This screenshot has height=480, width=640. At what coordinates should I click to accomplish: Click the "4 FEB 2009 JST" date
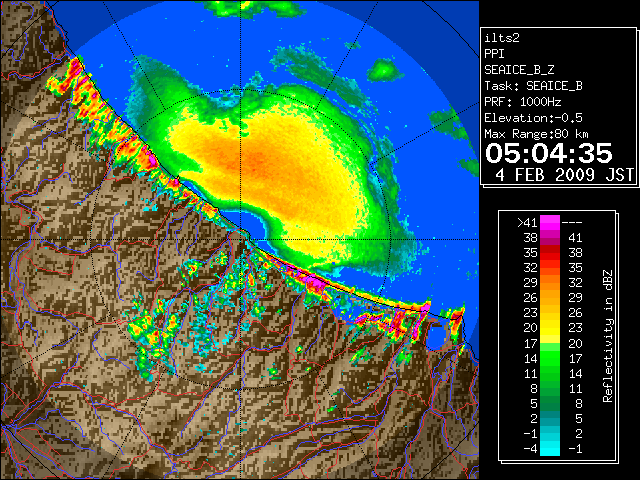564,175
